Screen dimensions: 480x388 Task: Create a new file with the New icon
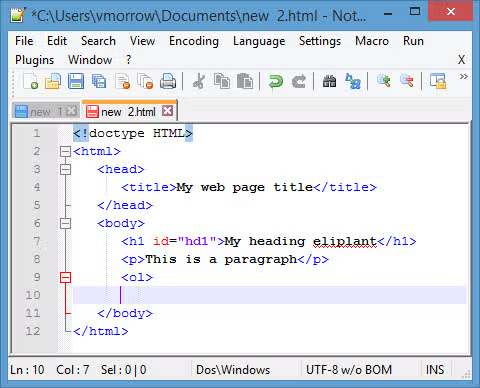tap(30, 81)
